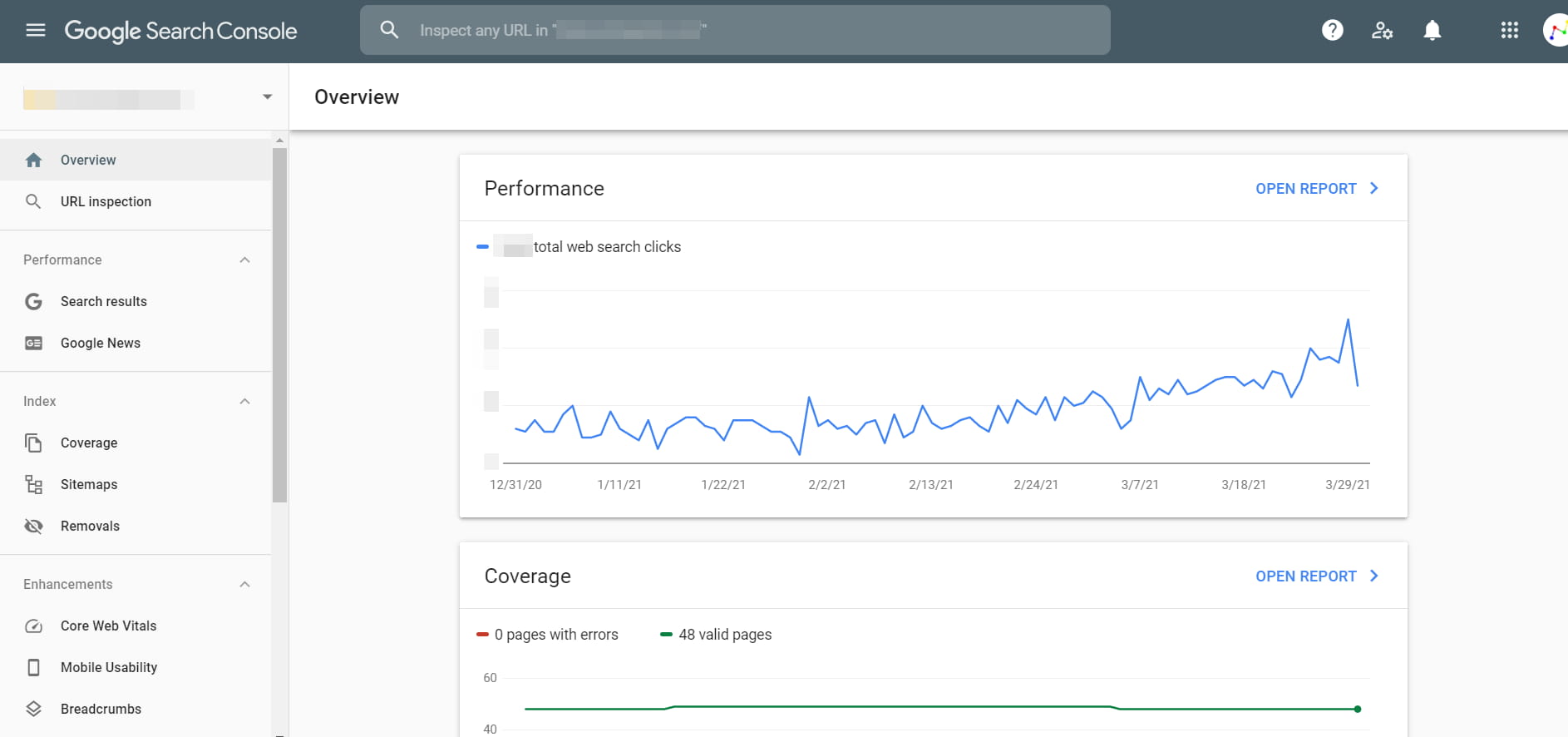This screenshot has width=1568, height=737.
Task: Select Overview in the sidebar
Action: point(136,160)
